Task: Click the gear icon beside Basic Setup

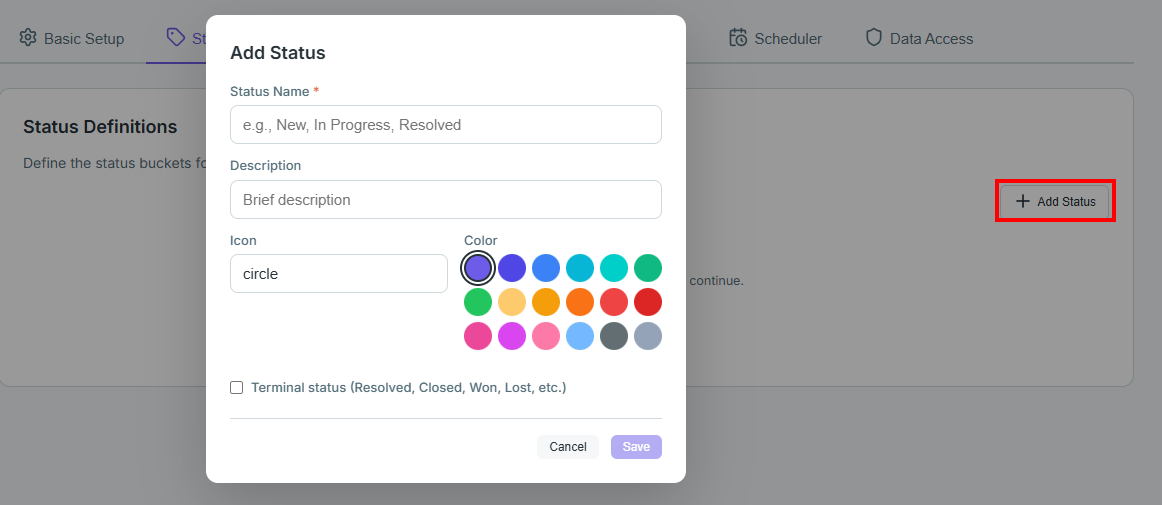Action: tap(27, 38)
